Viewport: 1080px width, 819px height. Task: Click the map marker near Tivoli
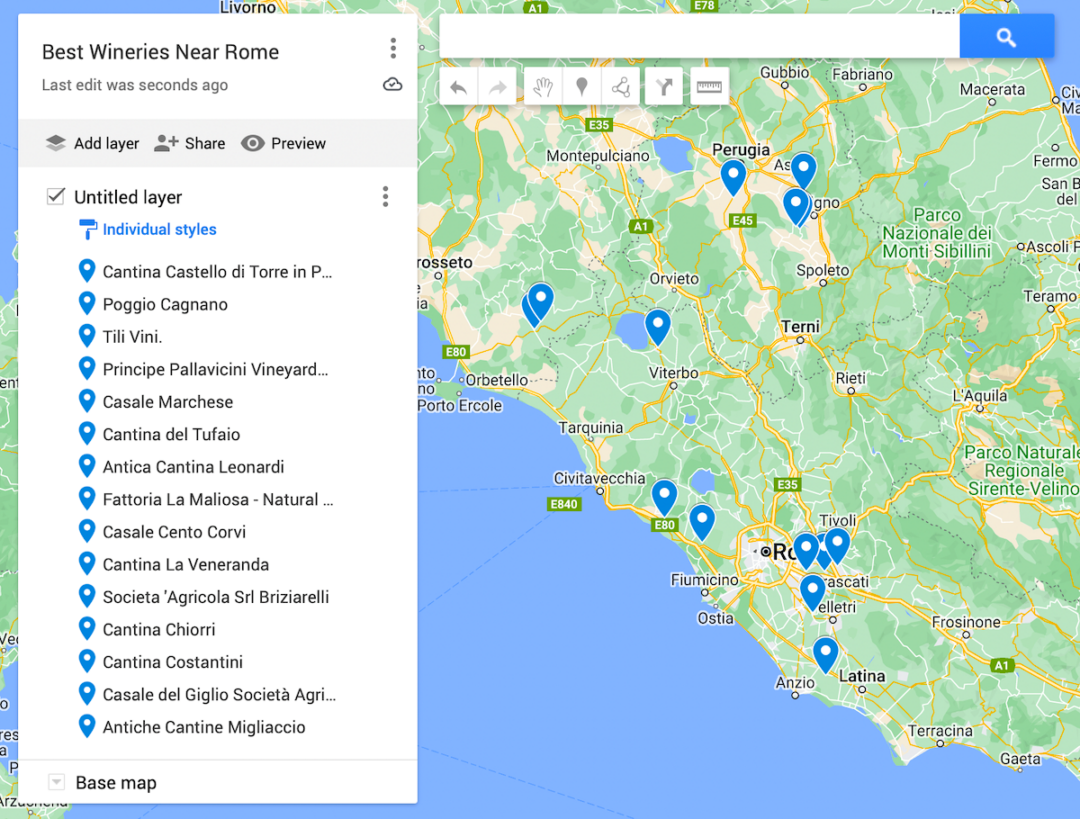[838, 546]
